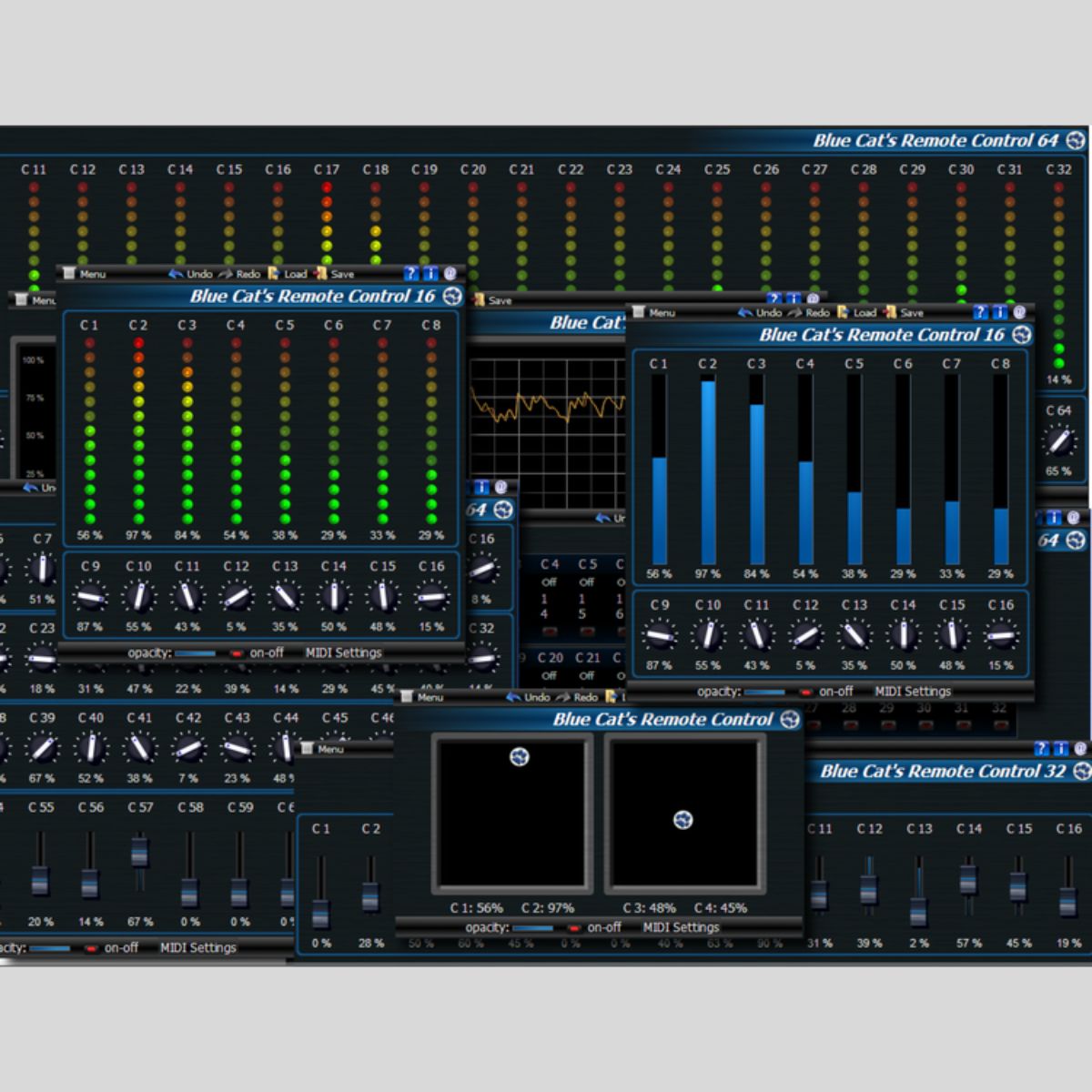Click the C2 fader showing 28%
The width and height of the screenshot is (1092, 1092).
(369, 897)
